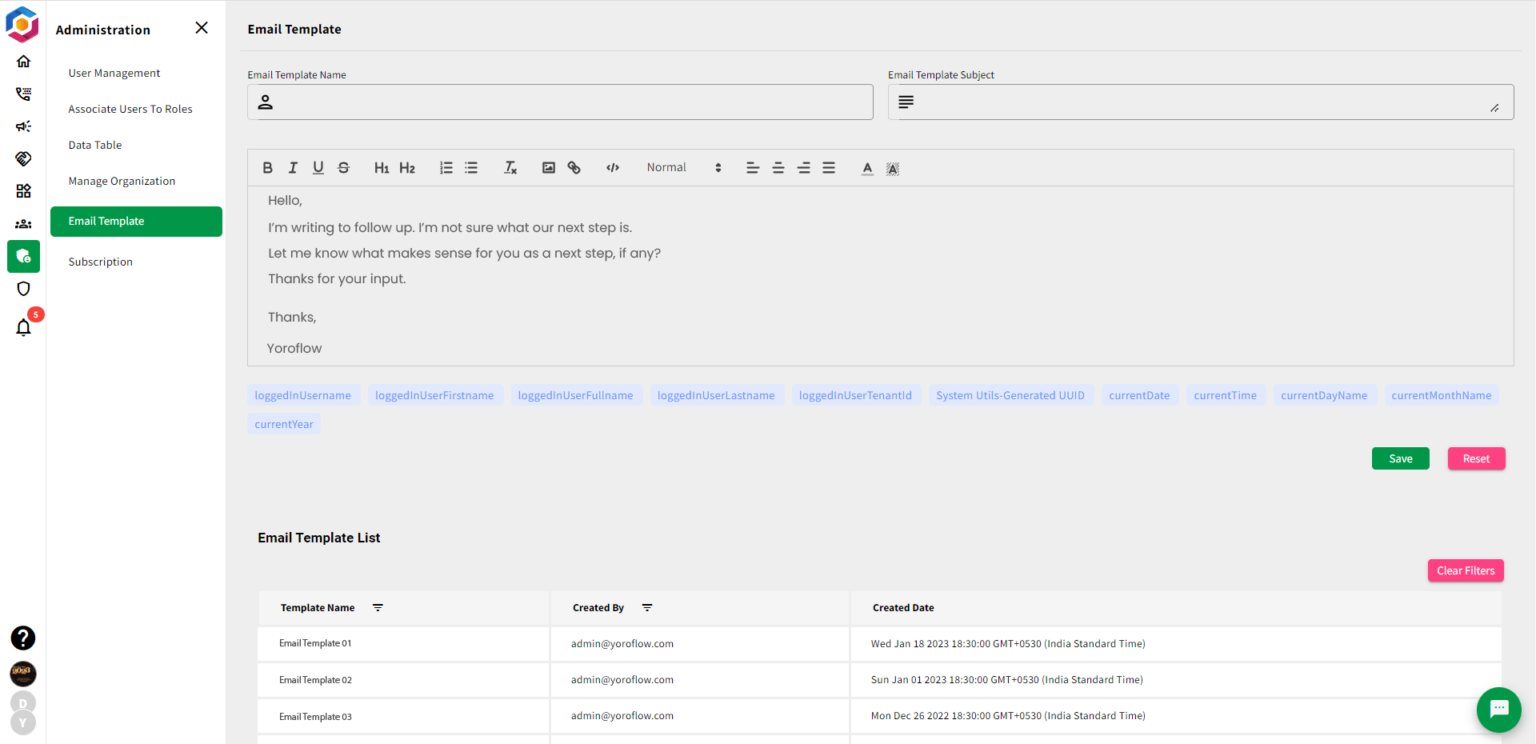The width and height of the screenshot is (1536, 744).
Task: Toggle bold formatting in the editor
Action: pyautogui.click(x=268, y=167)
